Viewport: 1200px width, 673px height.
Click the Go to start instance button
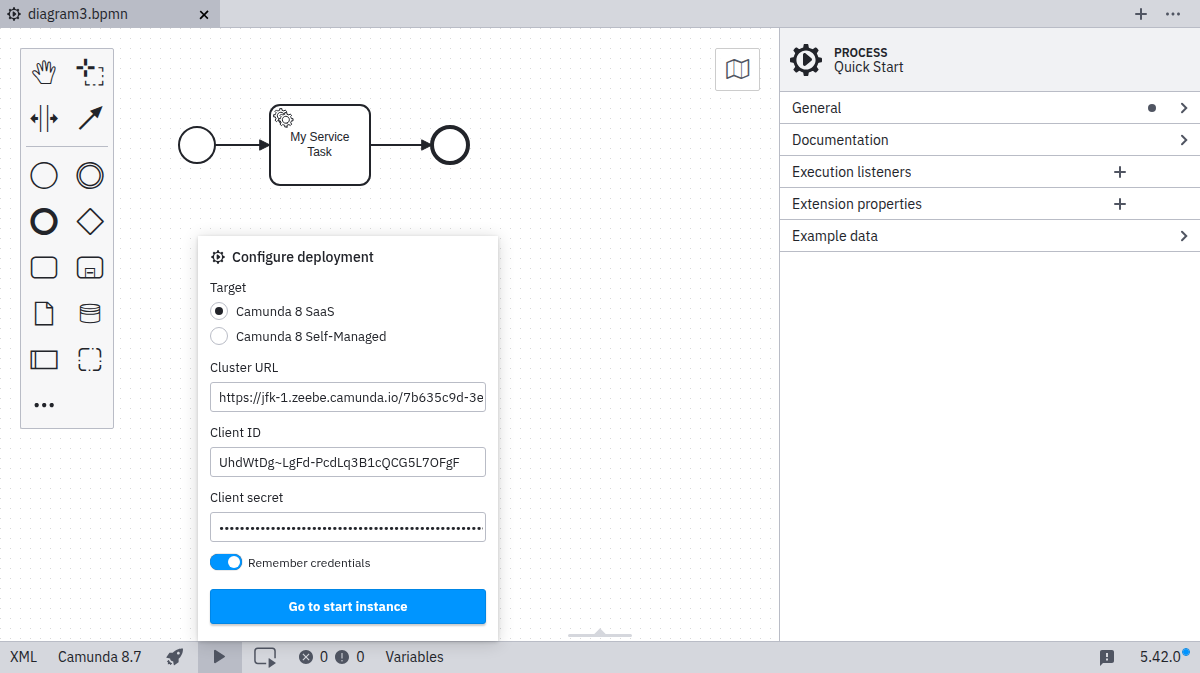(x=347, y=606)
